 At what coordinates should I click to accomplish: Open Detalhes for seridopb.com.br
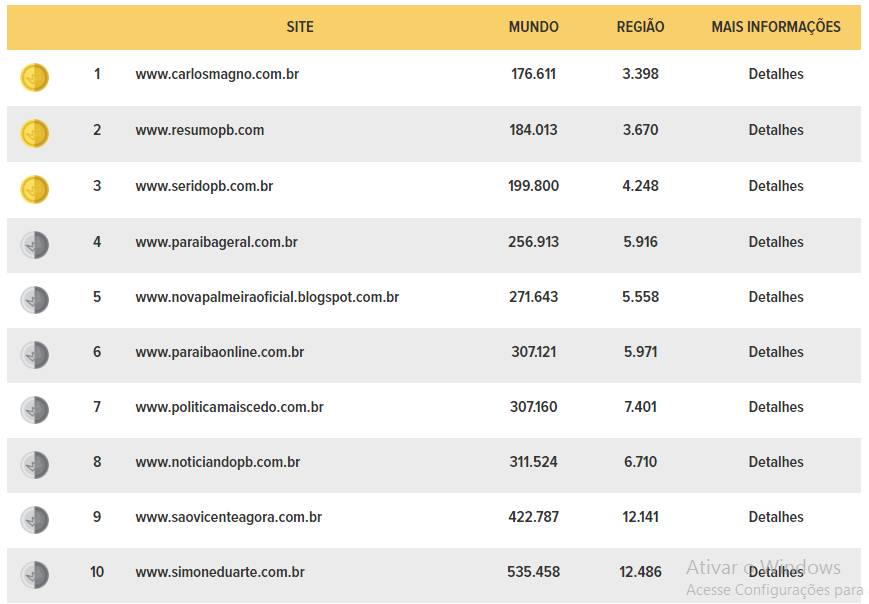pos(775,186)
